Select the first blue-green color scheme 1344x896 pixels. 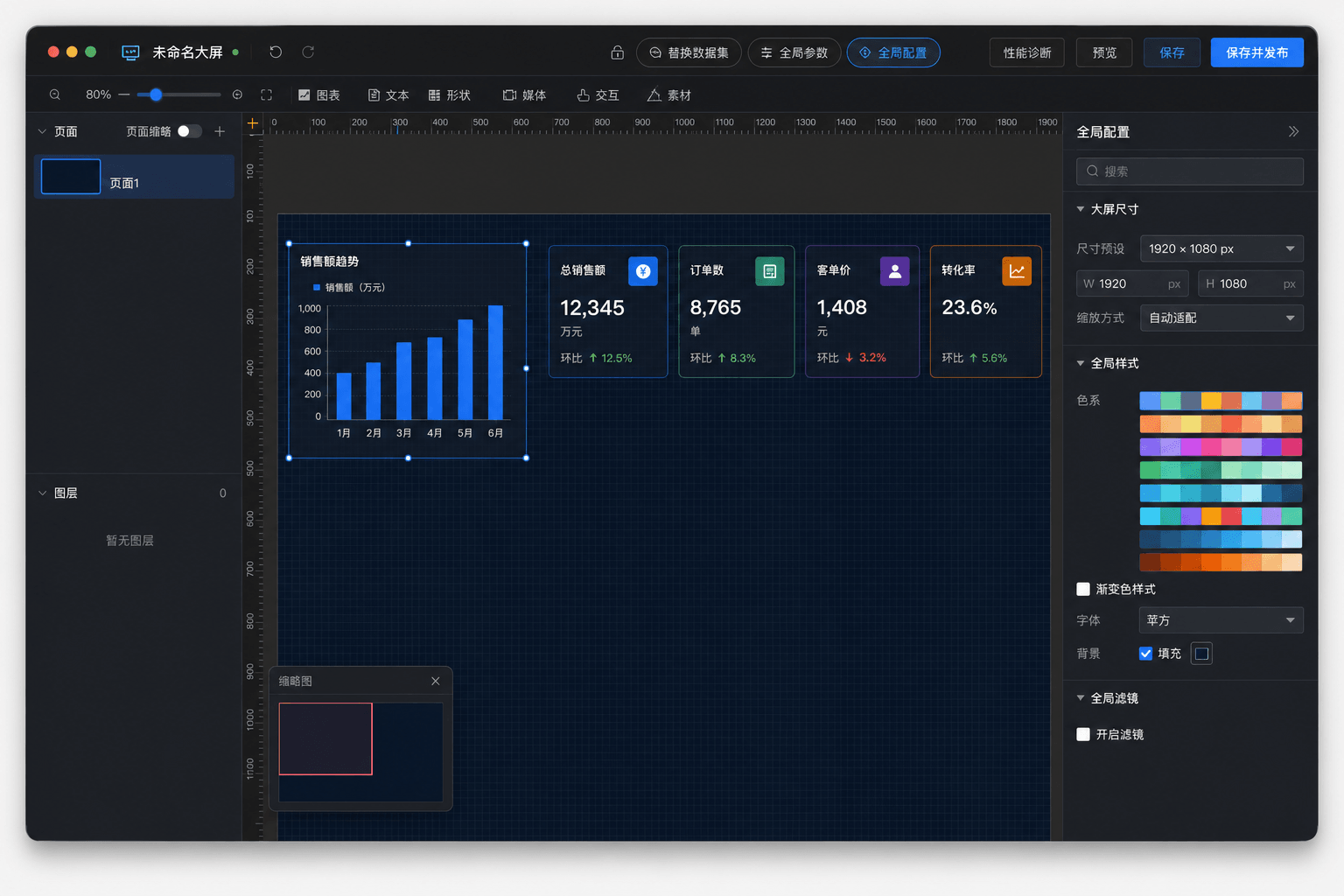pyautogui.click(x=1221, y=401)
